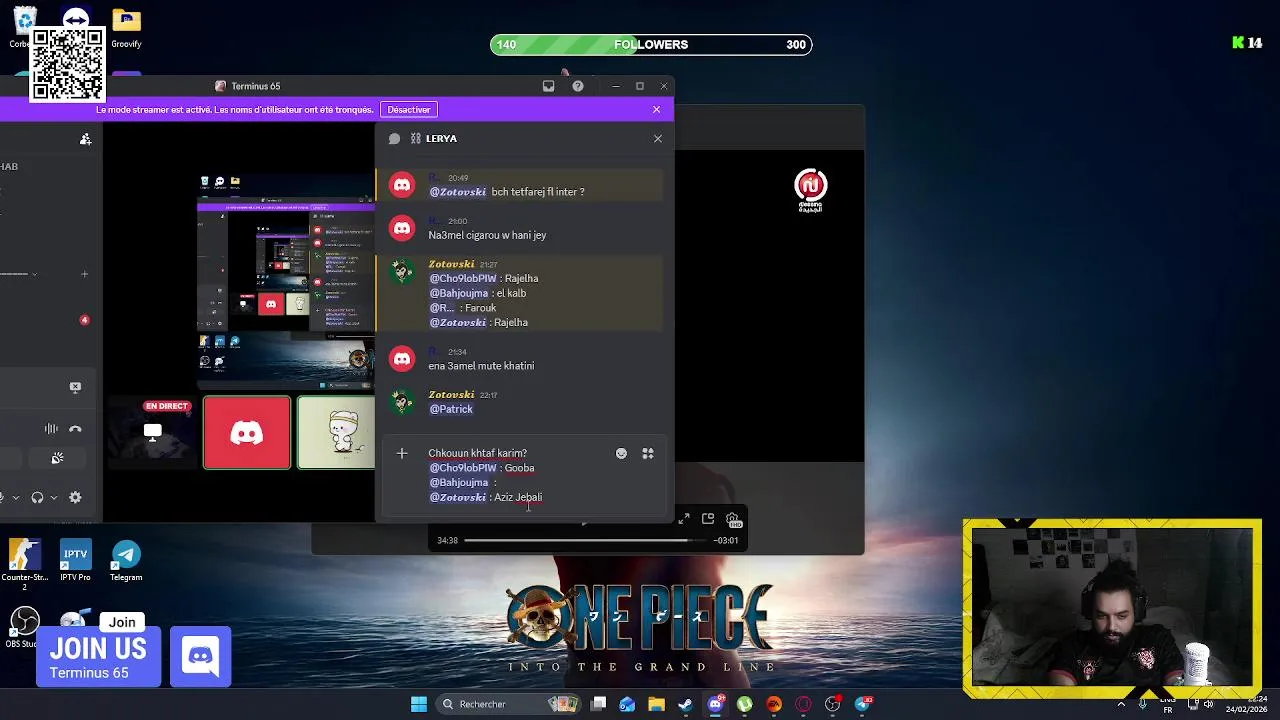The image size is (1280, 720).
Task: Click the plus icon in channel sidebar
Action: coord(84,274)
